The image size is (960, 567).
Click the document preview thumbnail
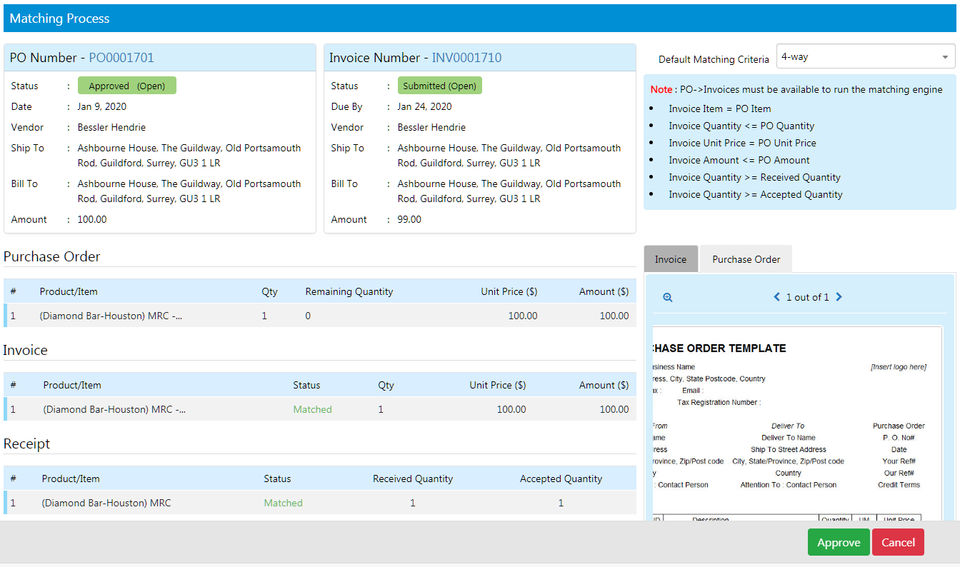[x=797, y=424]
